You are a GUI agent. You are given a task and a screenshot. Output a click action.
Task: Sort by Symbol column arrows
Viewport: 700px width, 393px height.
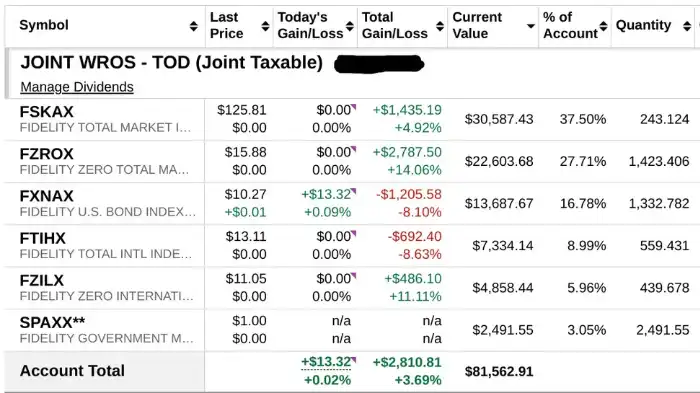[x=193, y=26]
